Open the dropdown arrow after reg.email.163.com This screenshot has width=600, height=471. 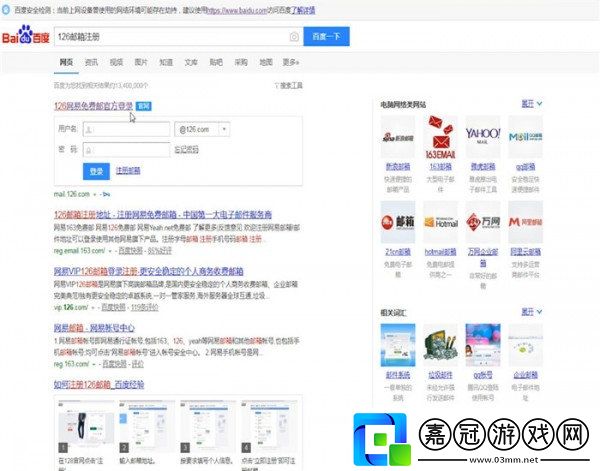(110, 251)
